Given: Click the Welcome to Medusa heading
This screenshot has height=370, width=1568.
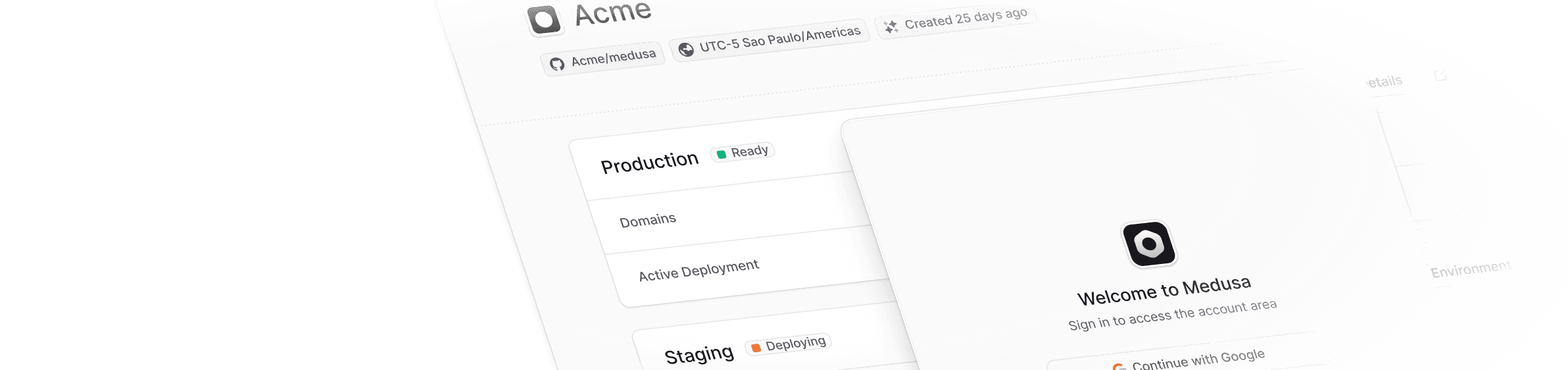Looking at the screenshot, I should click(x=1164, y=290).
